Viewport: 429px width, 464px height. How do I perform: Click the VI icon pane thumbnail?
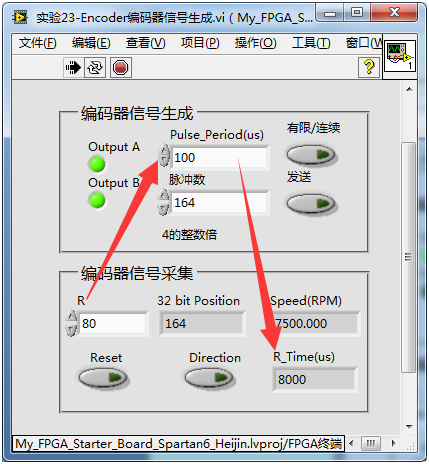400,55
